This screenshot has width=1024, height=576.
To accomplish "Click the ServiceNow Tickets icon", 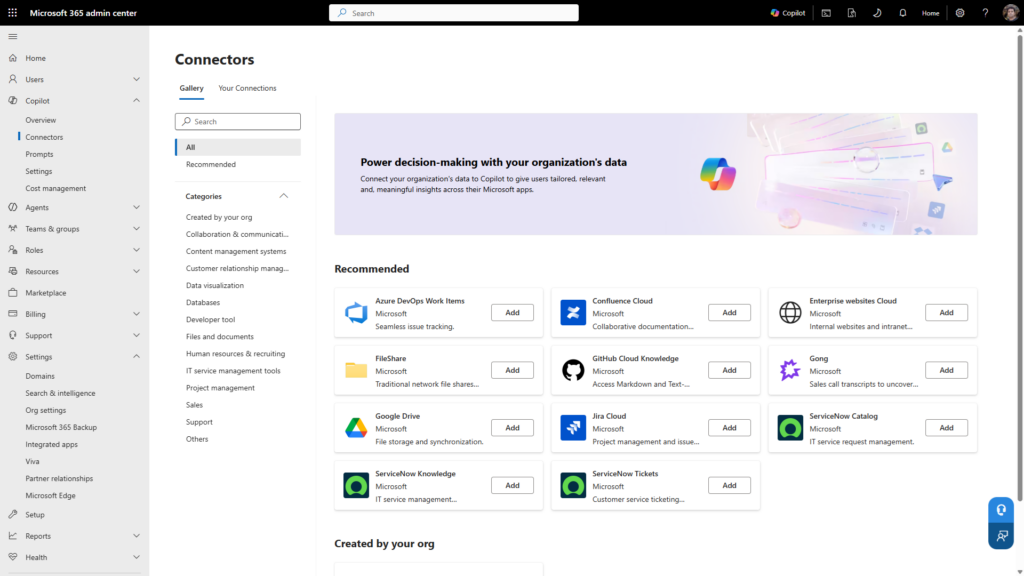I will click(x=573, y=485).
